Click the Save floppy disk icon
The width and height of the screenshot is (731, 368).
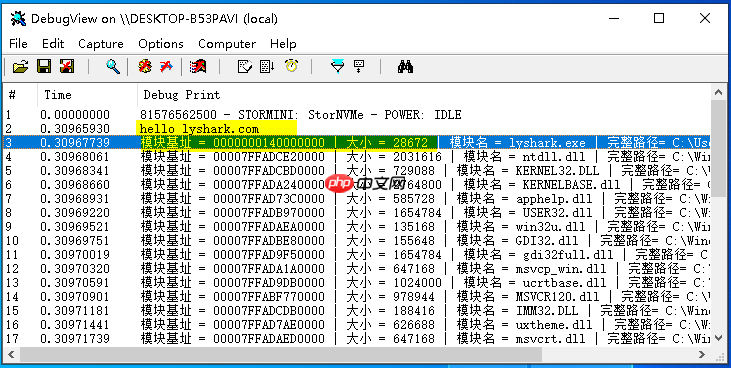(44, 67)
